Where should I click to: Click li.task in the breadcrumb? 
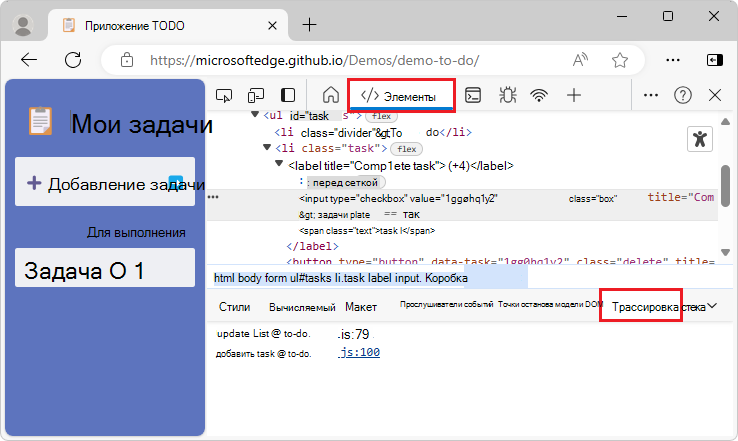(x=349, y=278)
